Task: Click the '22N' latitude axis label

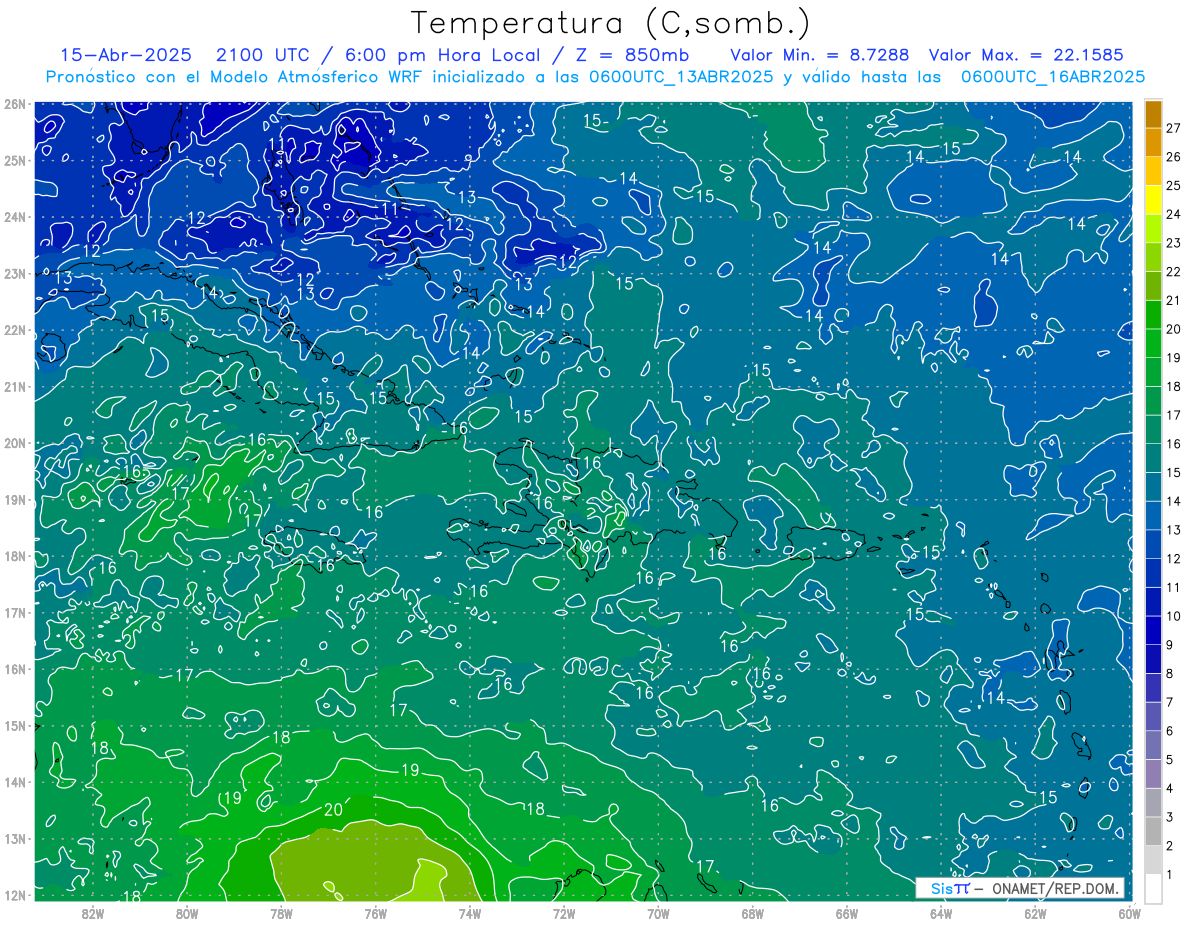Action: [x=14, y=330]
